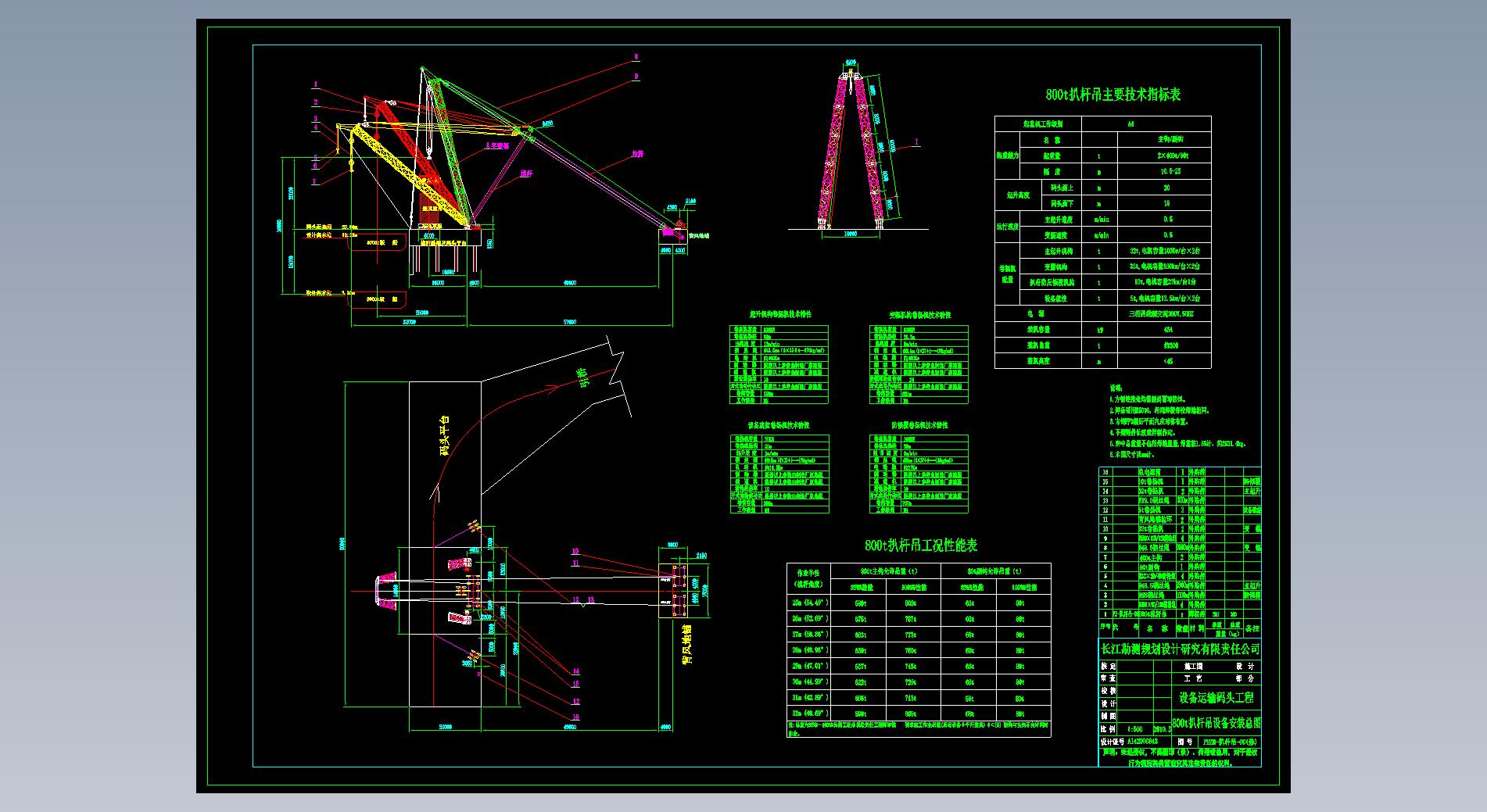Image resolution: width=1487 pixels, height=812 pixels.
Task: Click the 长江勘测规划设计研究有限责任公司 title block text
Action: [1179, 649]
